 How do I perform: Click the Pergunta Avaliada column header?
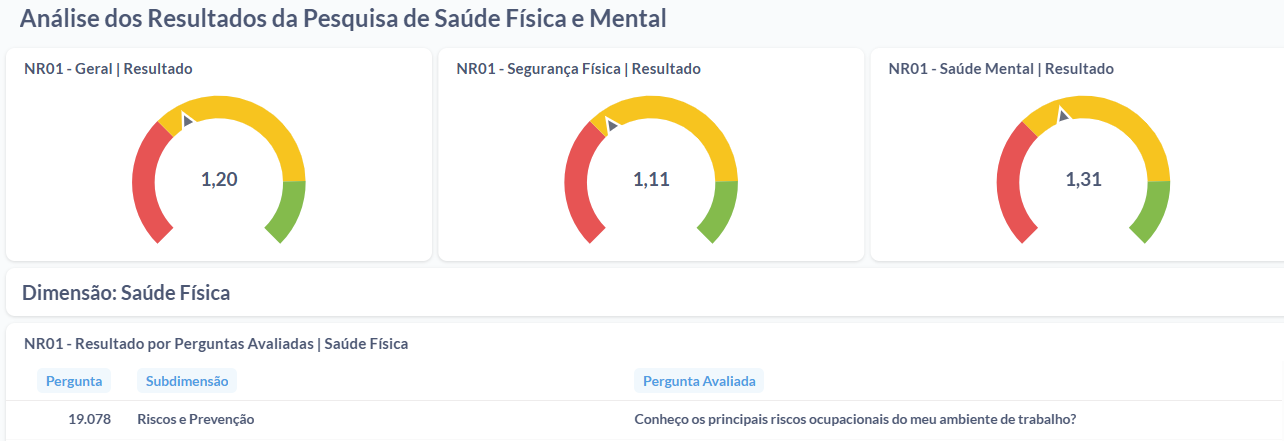[698, 381]
